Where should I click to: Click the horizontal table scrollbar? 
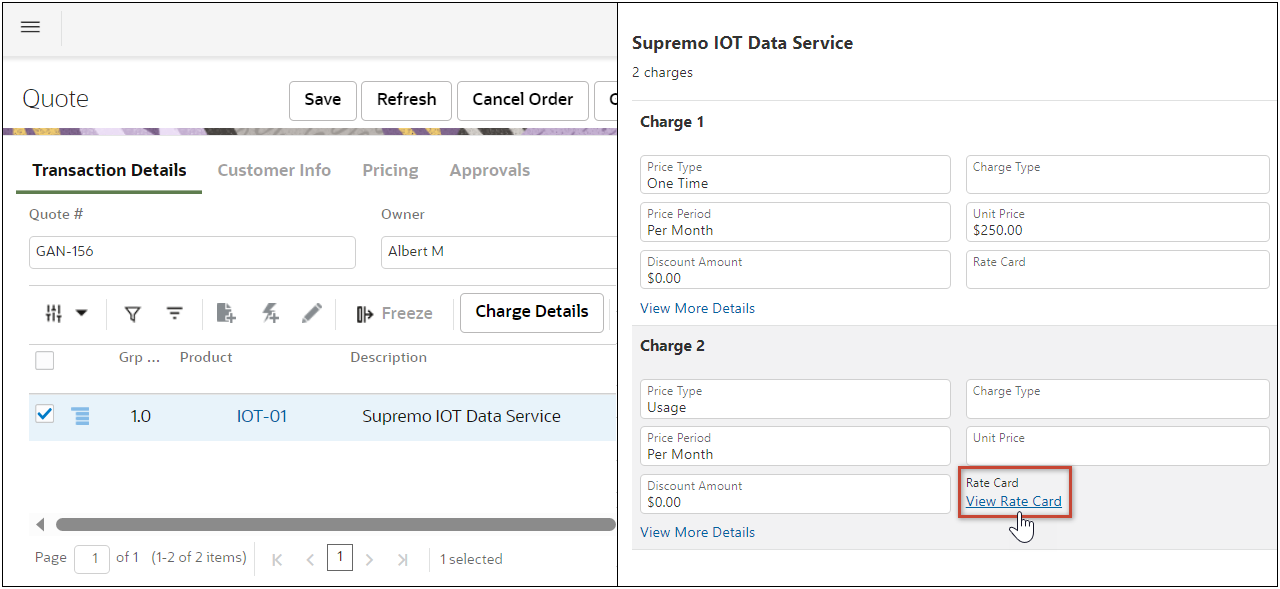(335, 524)
